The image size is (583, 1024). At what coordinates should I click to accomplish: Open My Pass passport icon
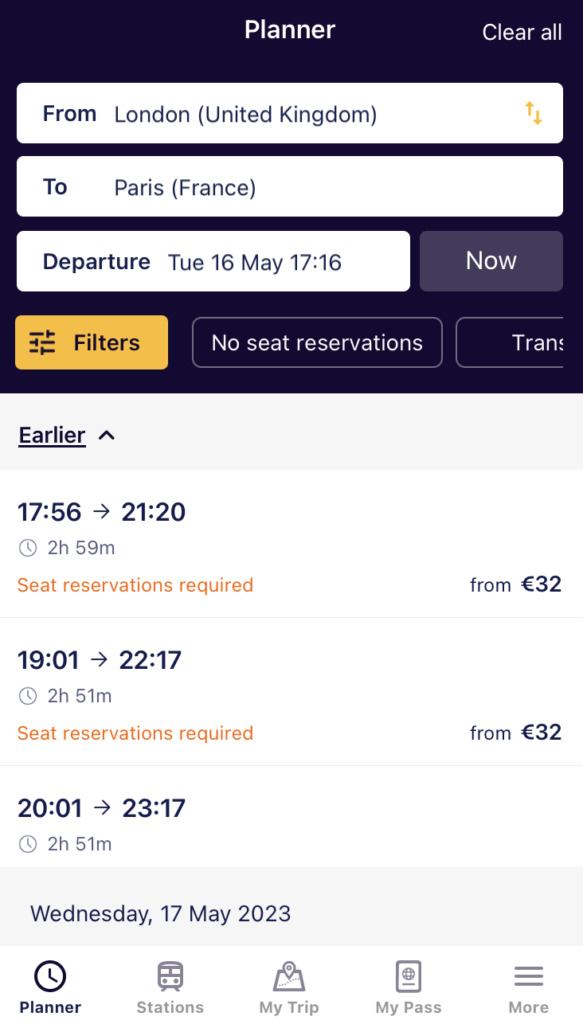(408, 976)
